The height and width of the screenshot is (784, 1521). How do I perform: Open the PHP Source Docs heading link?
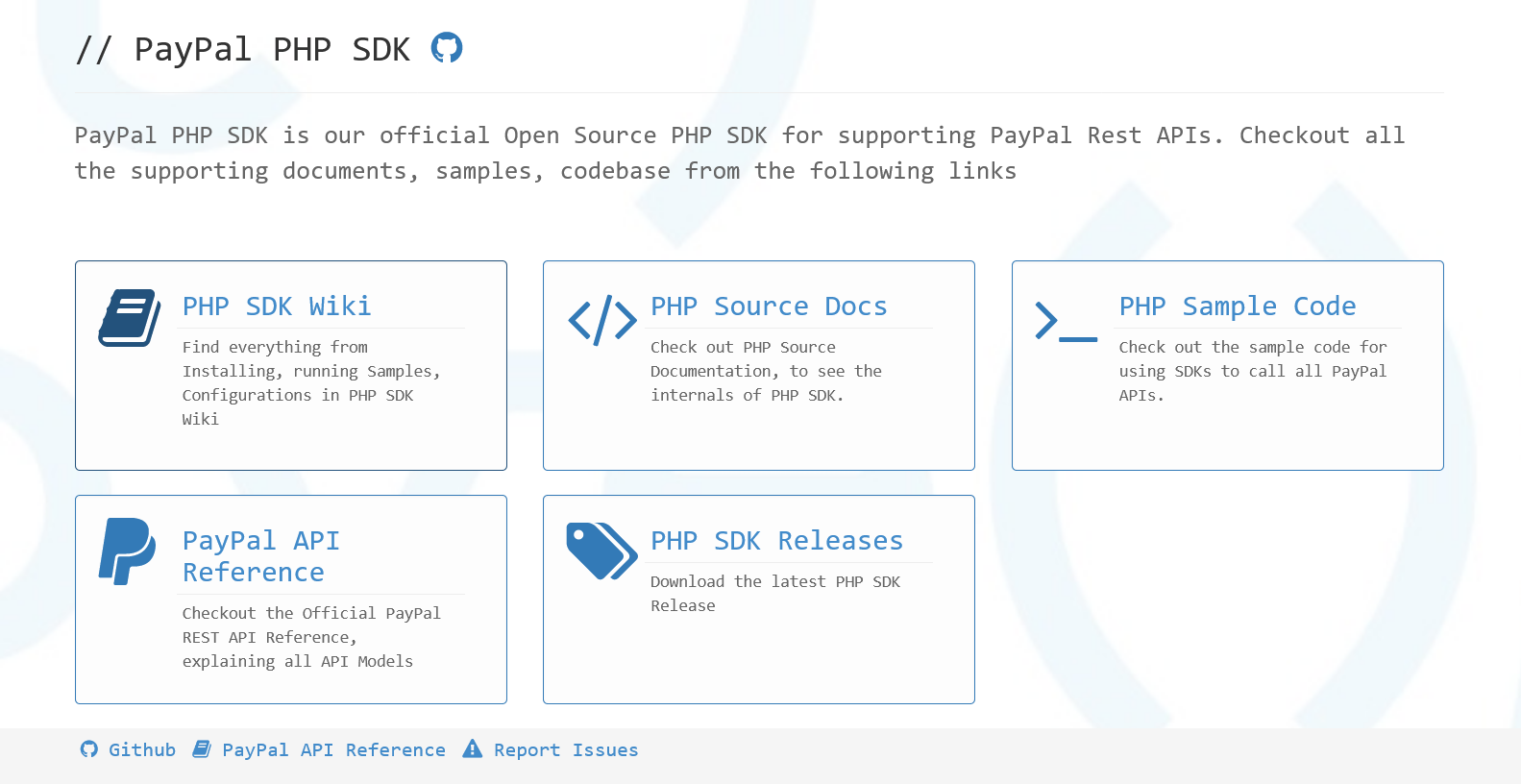click(769, 306)
